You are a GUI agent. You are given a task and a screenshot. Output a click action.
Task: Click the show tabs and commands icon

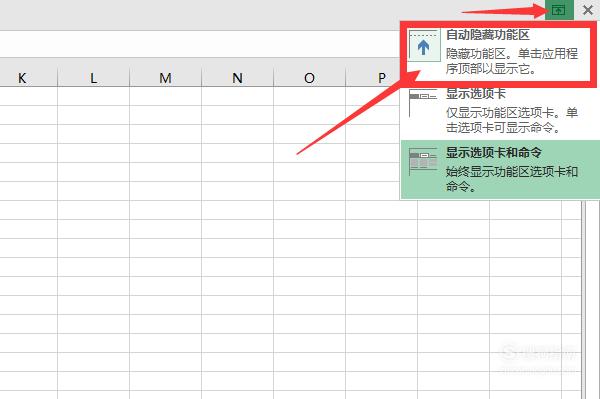[423, 161]
